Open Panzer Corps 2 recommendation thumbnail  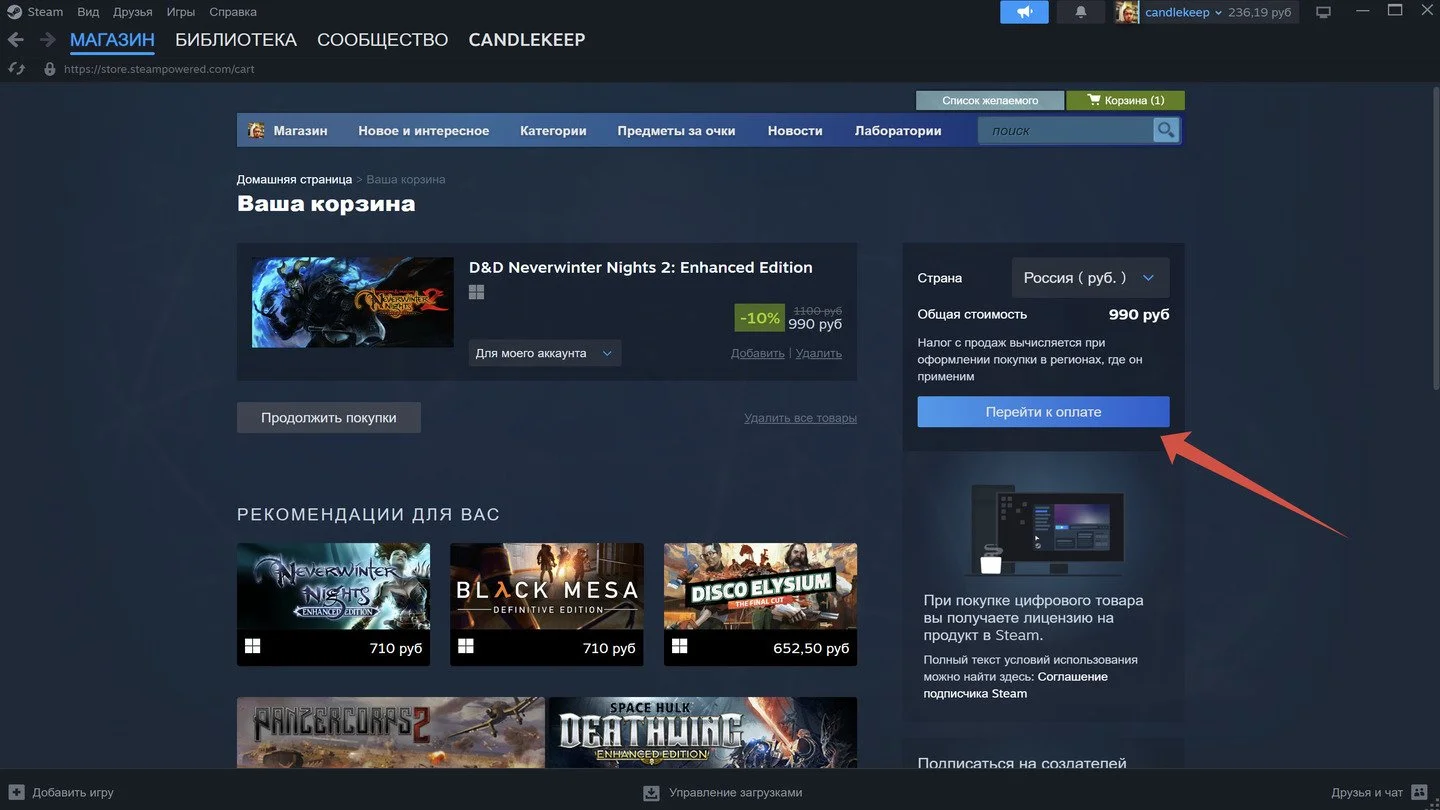[391, 732]
